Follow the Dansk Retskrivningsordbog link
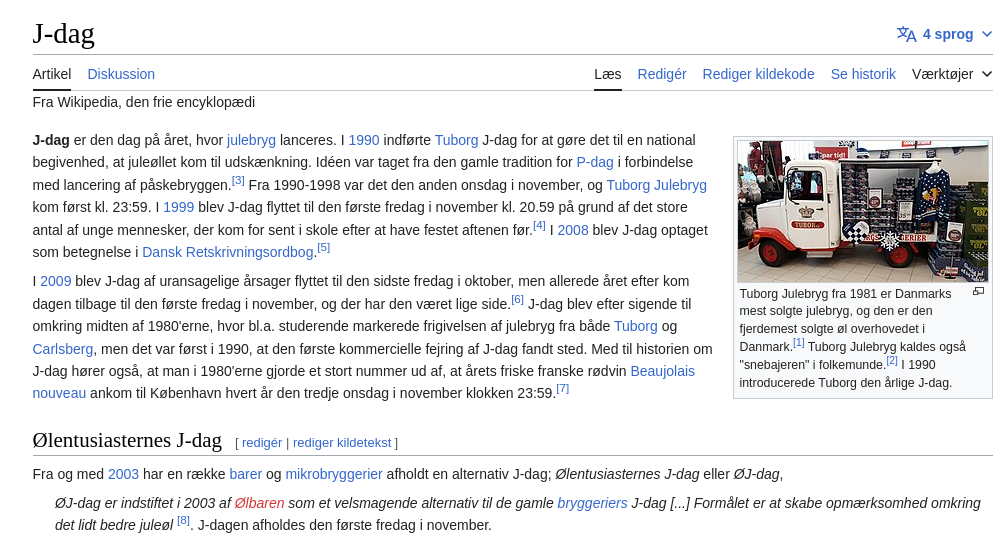Image resolution: width=1008 pixels, height=552 pixels. [228, 252]
